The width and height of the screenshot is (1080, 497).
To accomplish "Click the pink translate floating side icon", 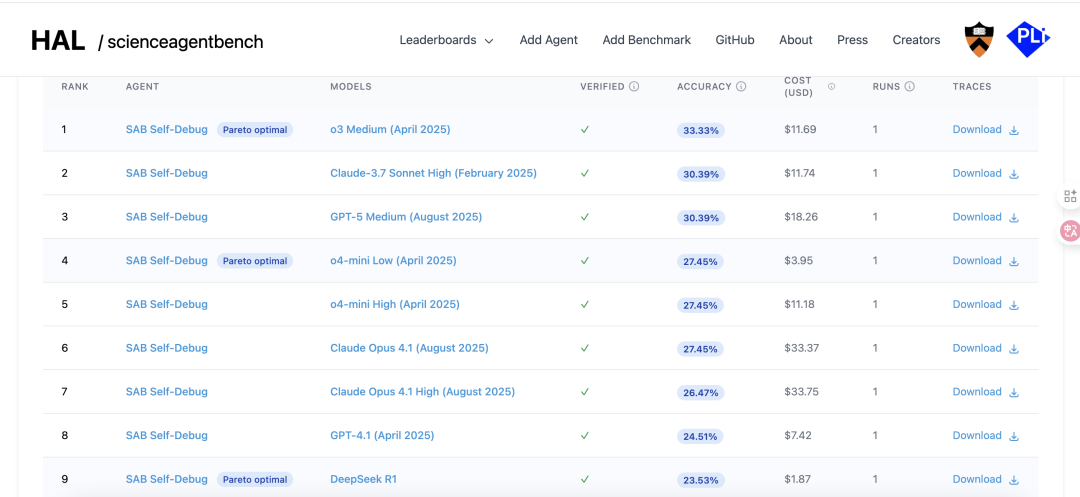I will [1070, 231].
